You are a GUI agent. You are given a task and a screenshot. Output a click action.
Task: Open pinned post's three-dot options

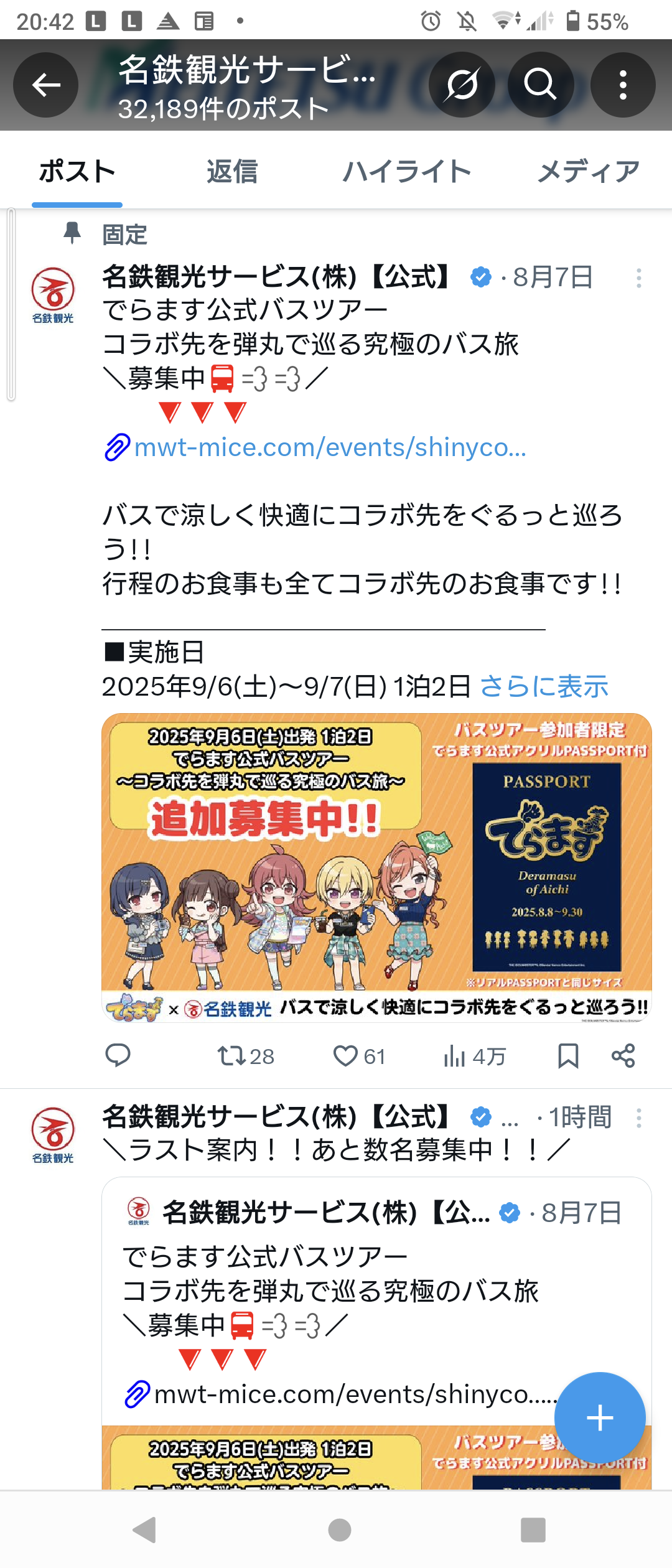click(638, 278)
